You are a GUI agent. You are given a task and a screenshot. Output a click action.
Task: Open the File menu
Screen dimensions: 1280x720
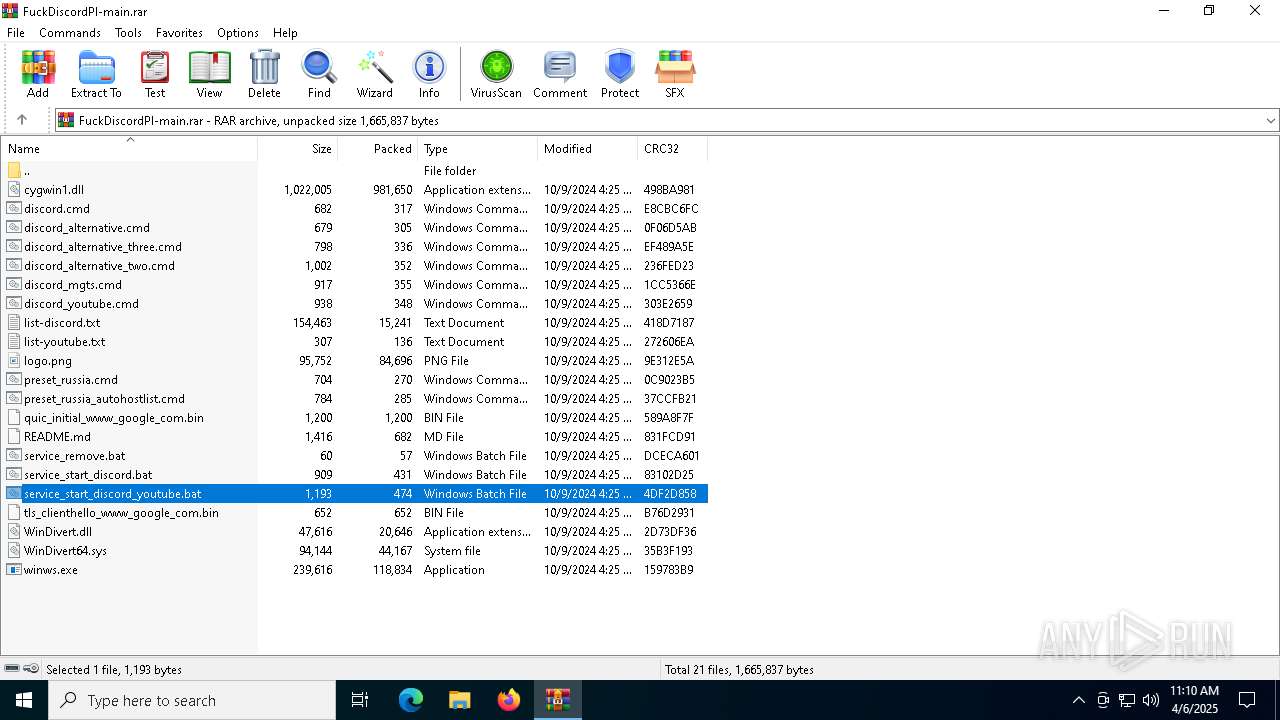point(16,33)
